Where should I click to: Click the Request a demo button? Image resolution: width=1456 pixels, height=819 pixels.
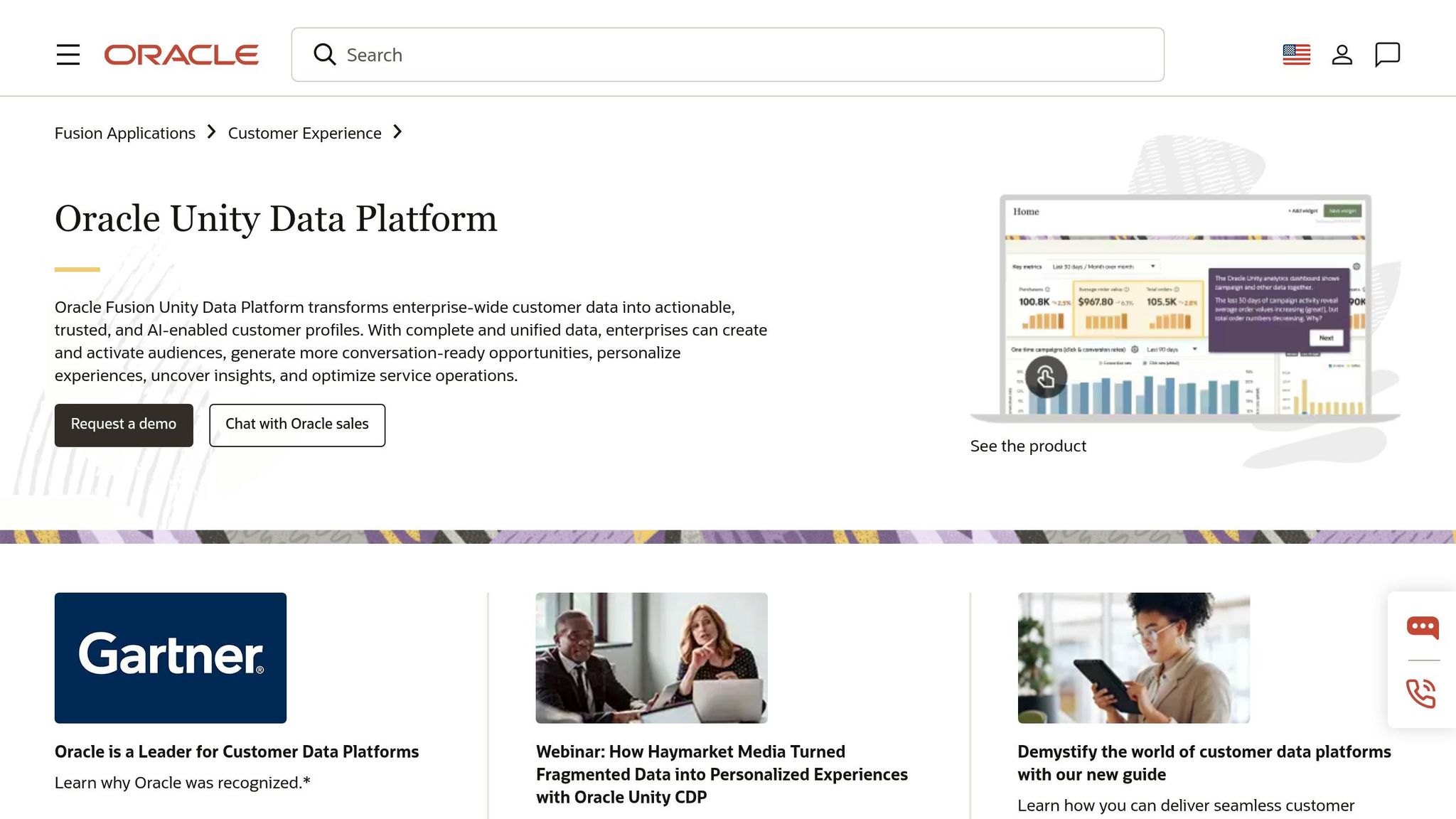click(x=124, y=425)
